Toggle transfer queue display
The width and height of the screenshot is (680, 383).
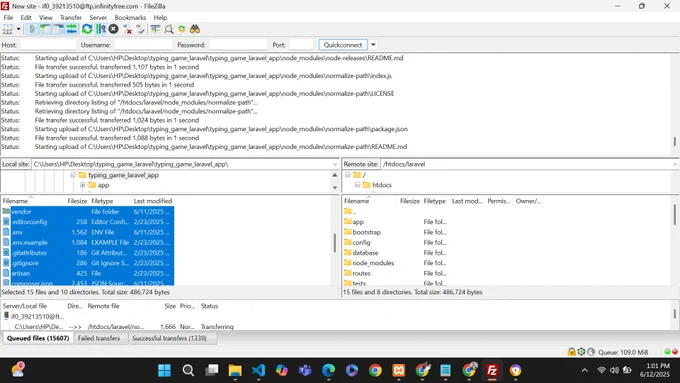tap(72, 29)
